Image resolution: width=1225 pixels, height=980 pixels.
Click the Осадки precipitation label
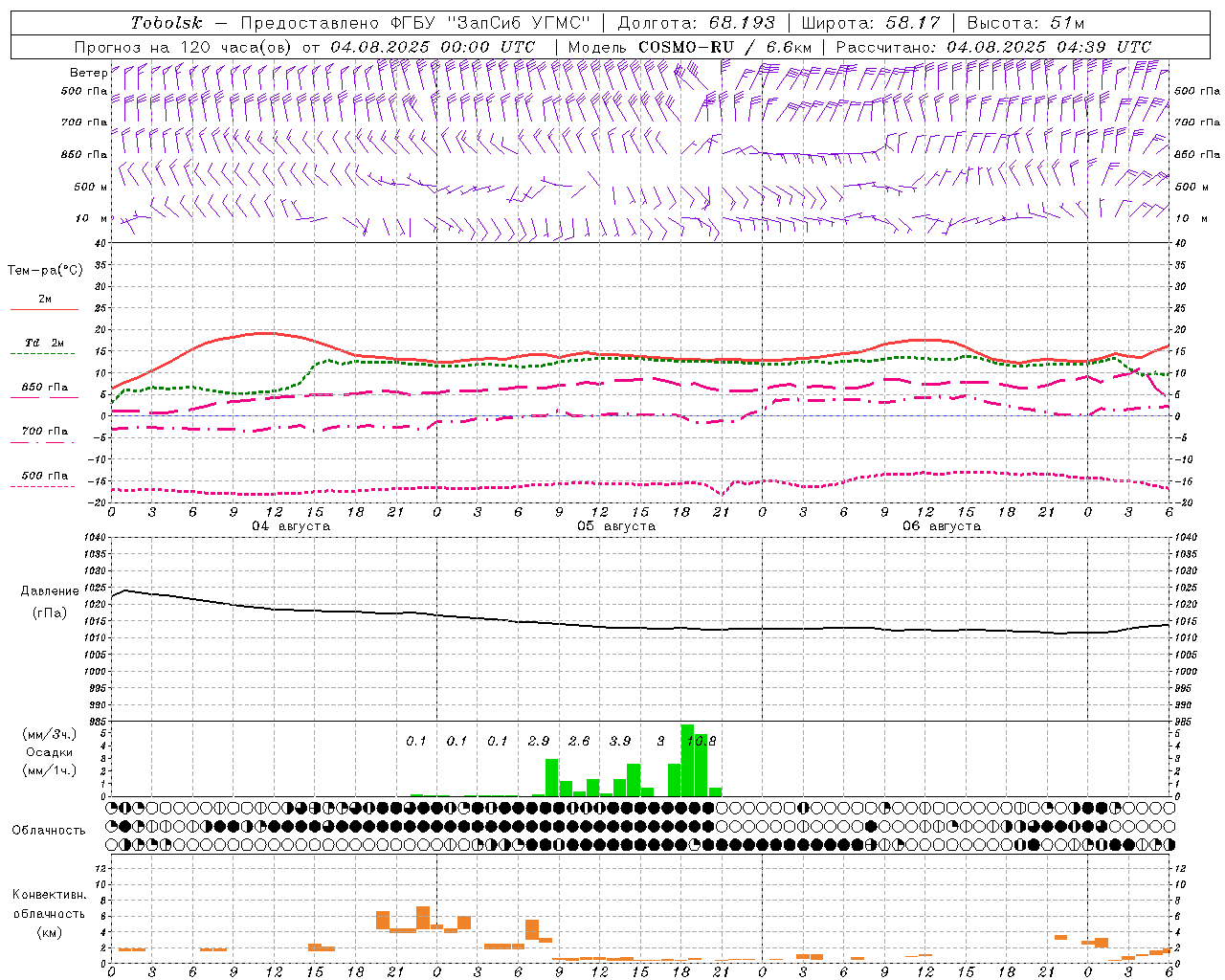[x=50, y=752]
